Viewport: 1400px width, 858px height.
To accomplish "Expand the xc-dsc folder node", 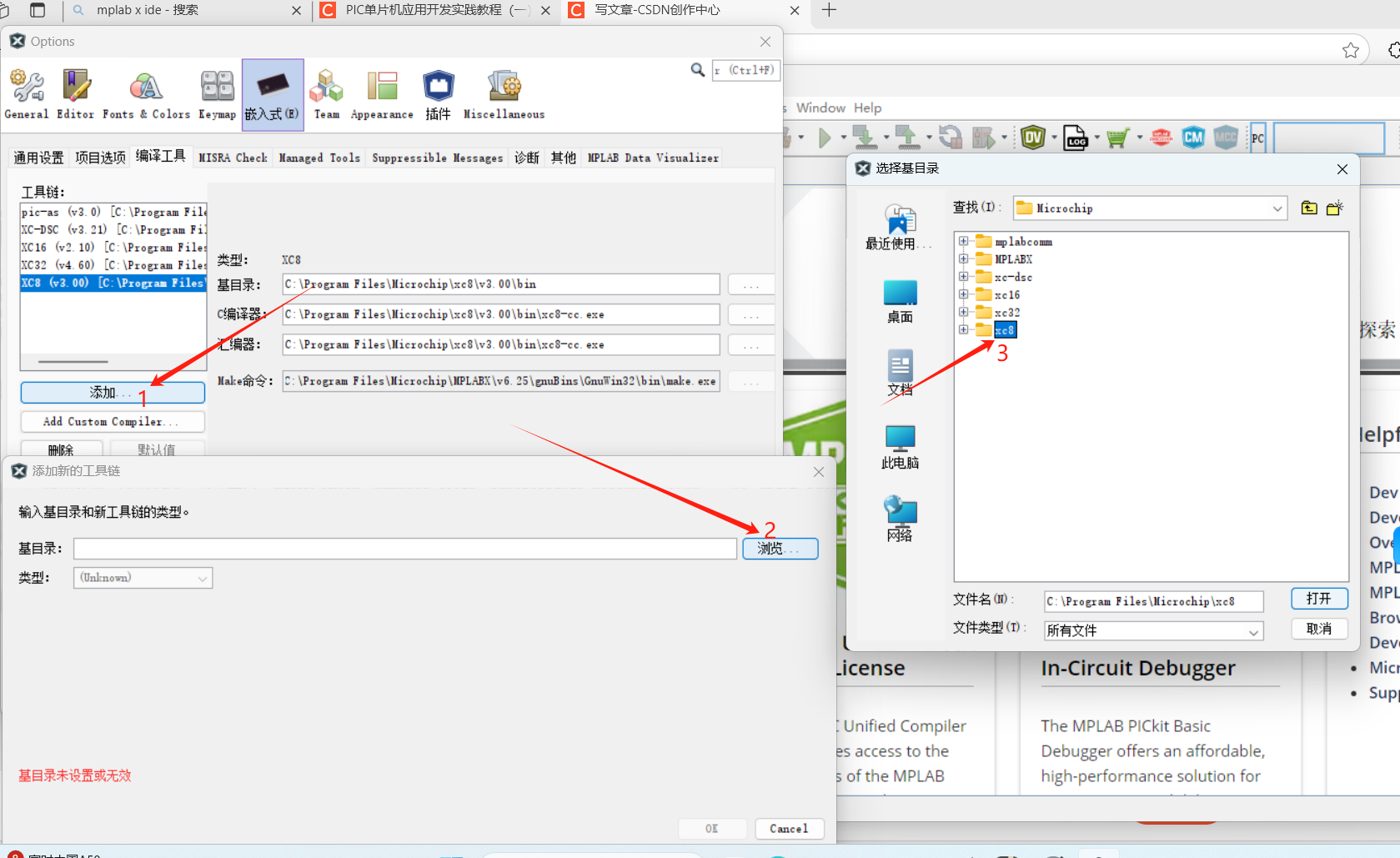I will (x=963, y=276).
